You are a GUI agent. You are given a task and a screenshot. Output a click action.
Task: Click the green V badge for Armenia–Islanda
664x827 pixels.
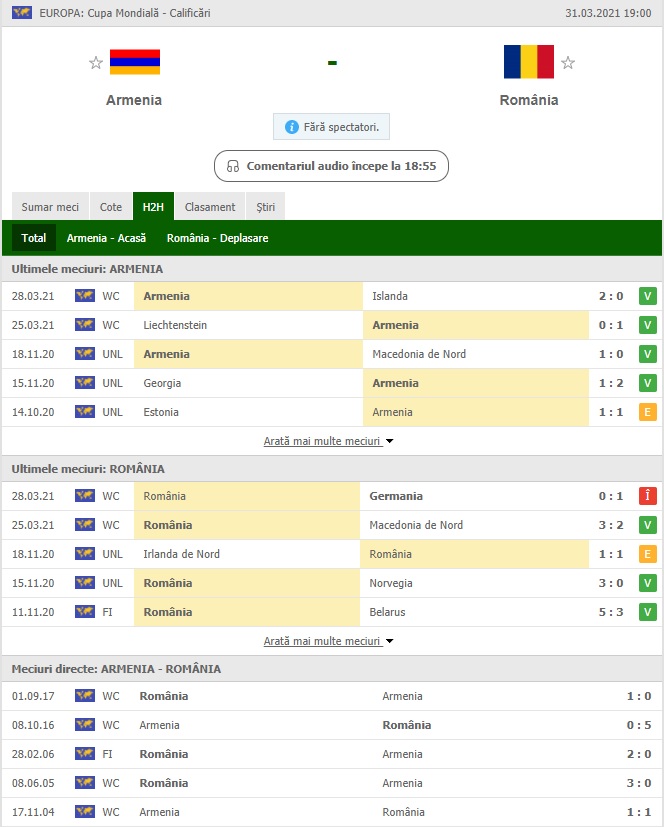[x=648, y=296]
